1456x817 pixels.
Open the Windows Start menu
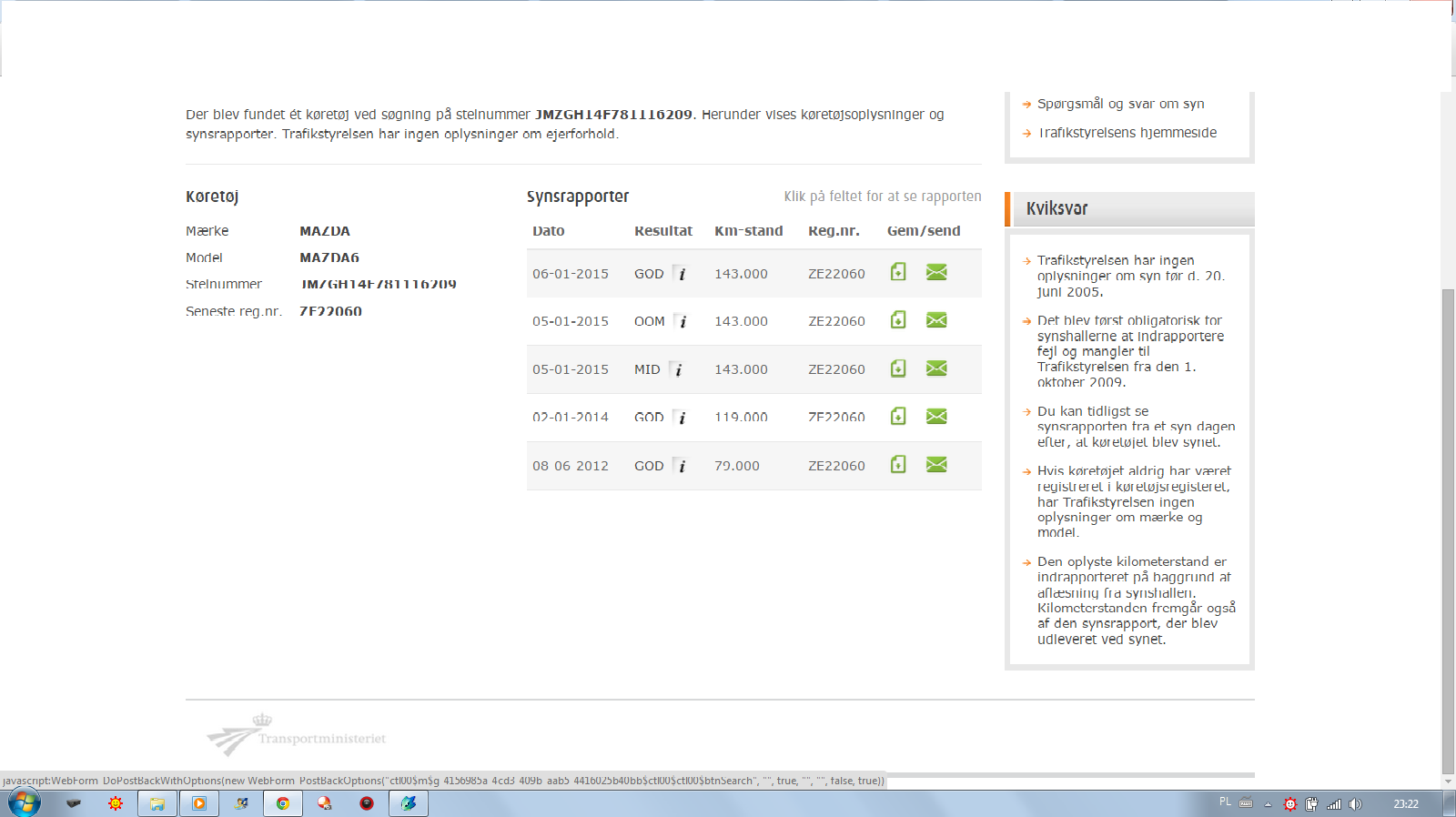tap(25, 803)
